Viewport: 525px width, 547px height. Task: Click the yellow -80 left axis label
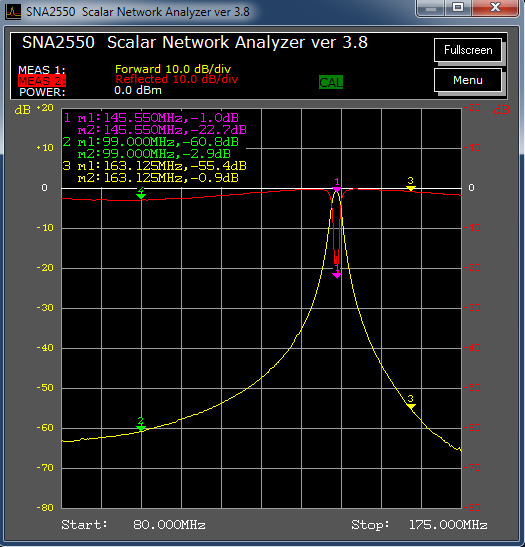point(45,508)
